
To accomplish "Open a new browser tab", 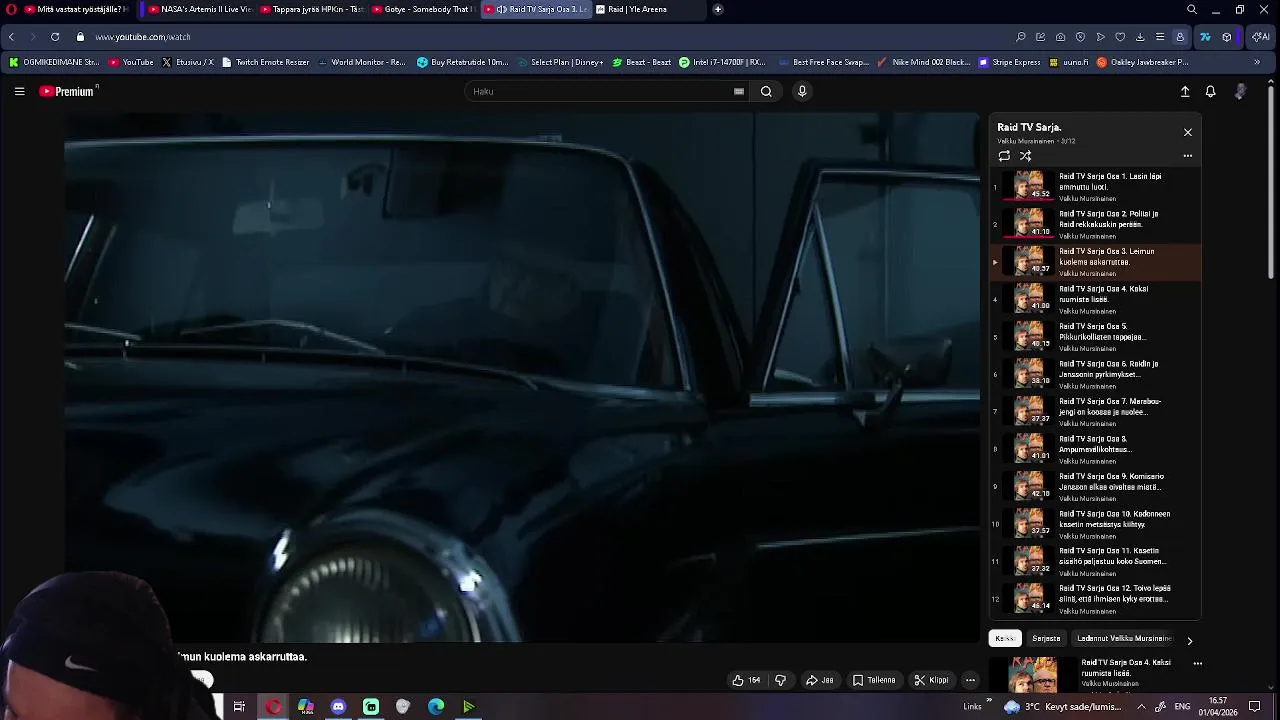I will [x=718, y=9].
